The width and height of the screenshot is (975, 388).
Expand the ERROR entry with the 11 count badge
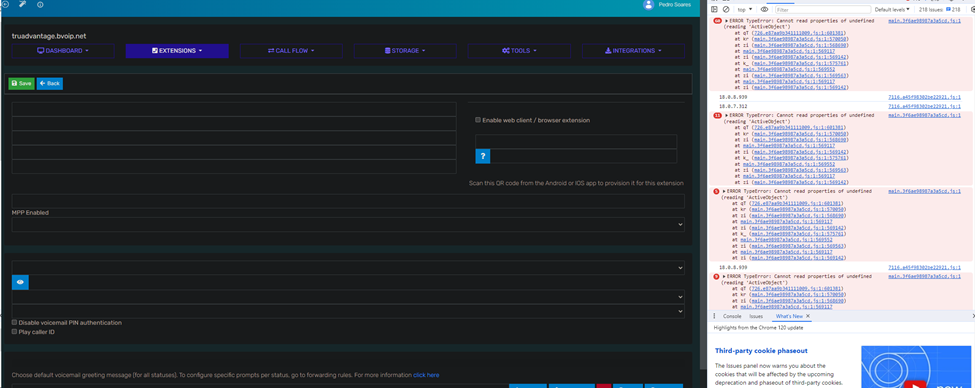tap(727, 115)
